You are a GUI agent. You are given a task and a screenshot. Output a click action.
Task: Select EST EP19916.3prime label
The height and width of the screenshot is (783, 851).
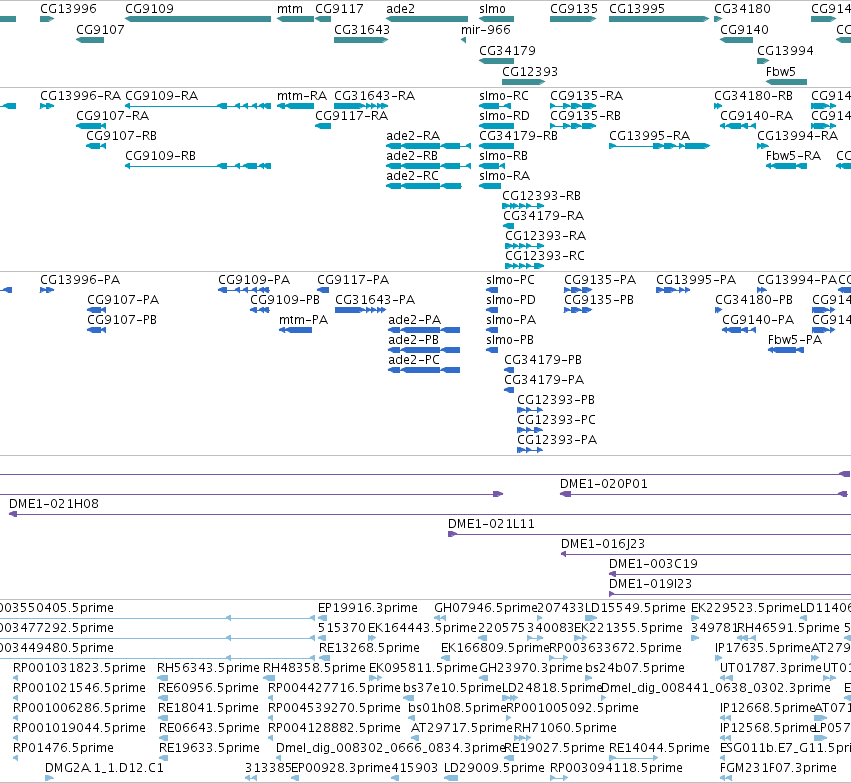click(368, 608)
